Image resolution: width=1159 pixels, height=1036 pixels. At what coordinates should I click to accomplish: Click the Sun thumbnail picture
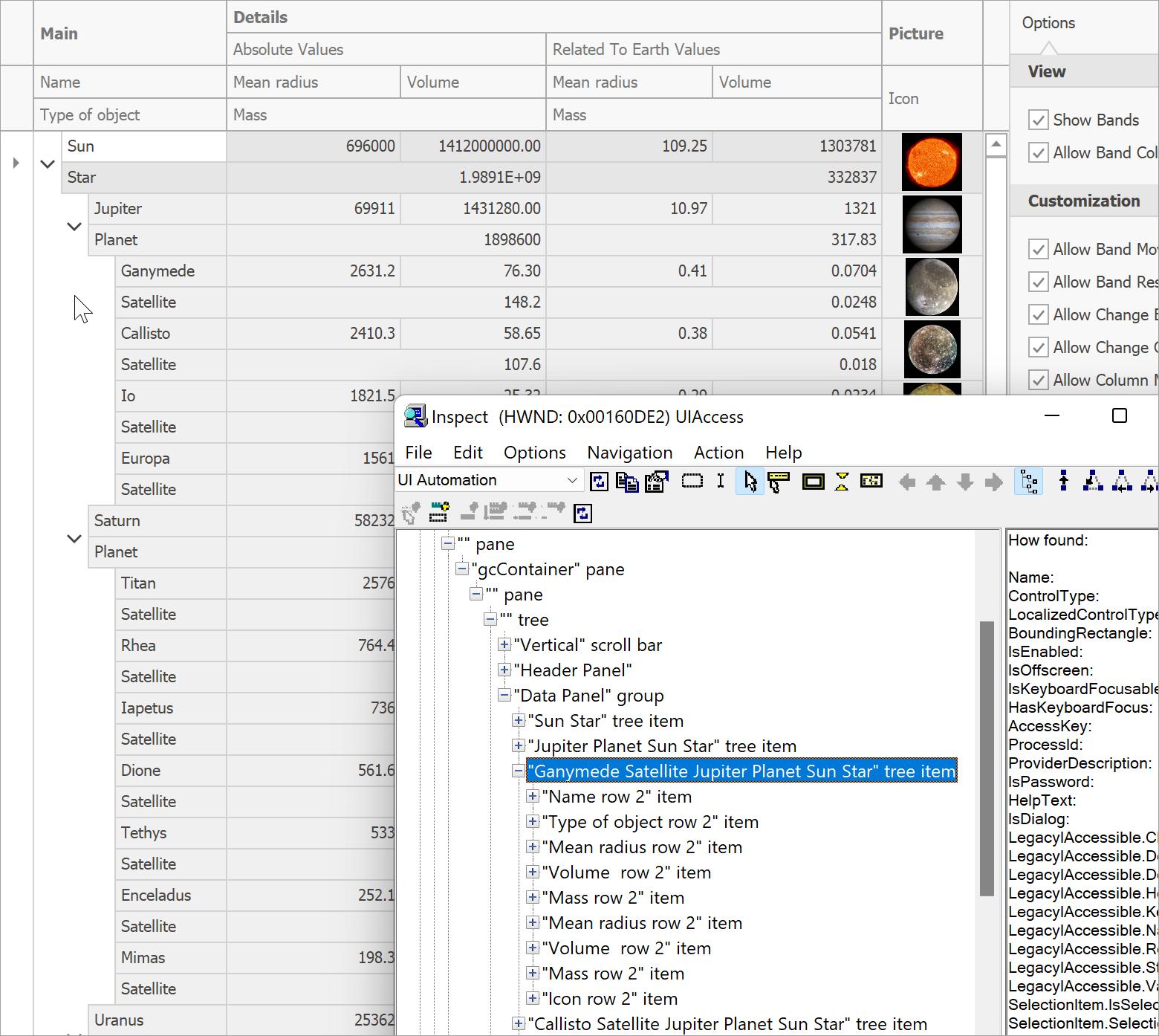click(x=931, y=162)
